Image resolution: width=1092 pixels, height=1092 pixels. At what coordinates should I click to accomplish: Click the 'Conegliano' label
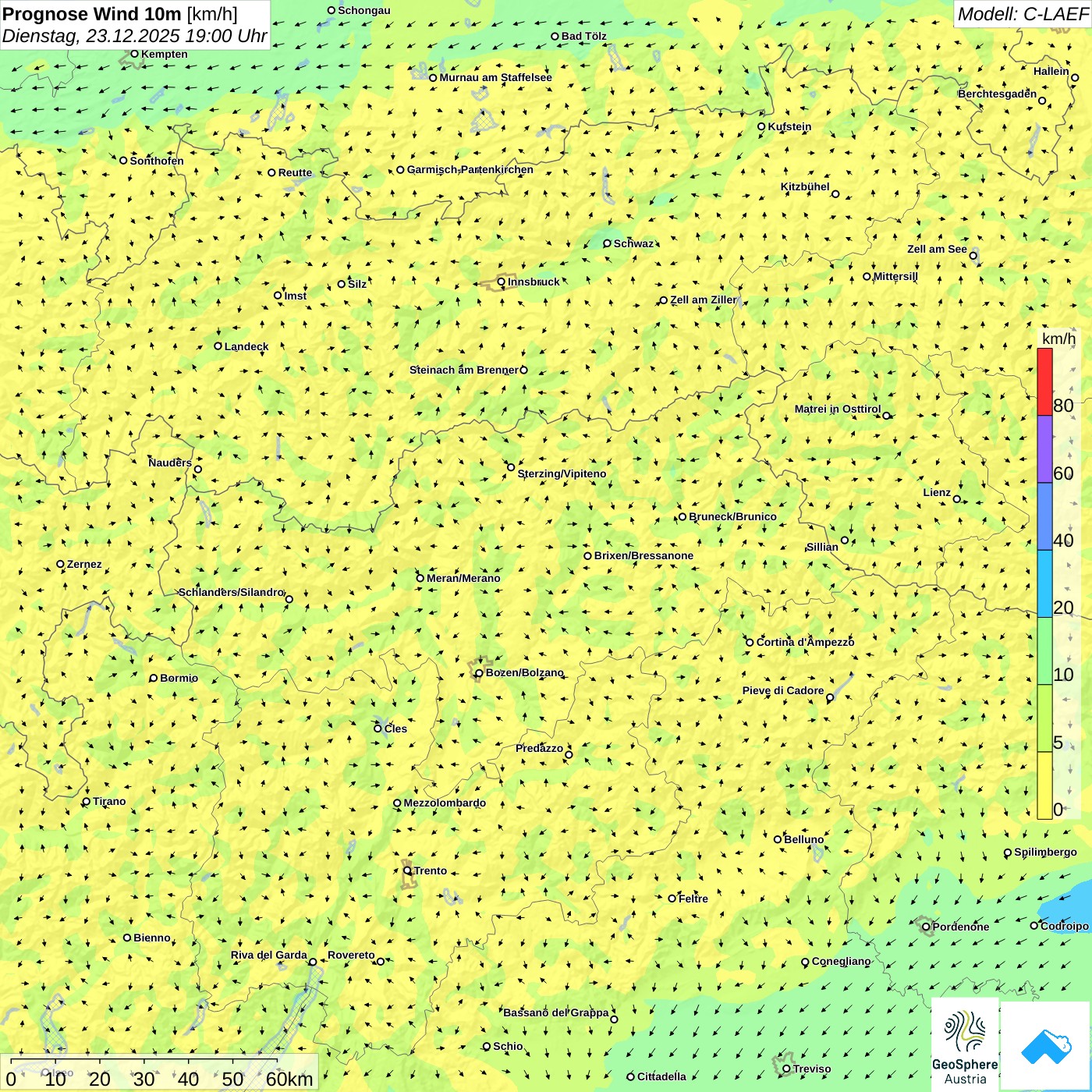[841, 961]
